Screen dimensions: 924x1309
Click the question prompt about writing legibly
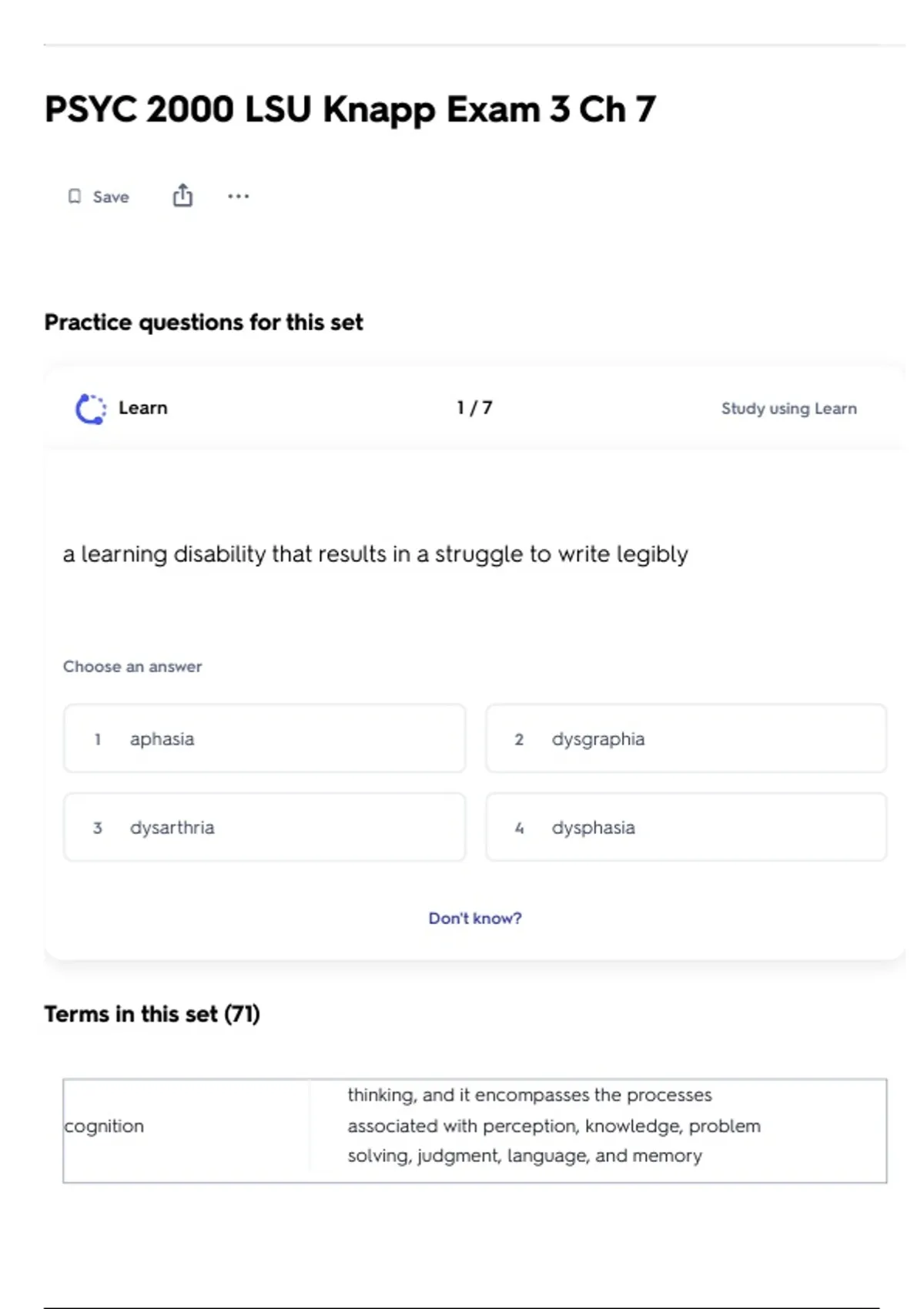pos(375,554)
